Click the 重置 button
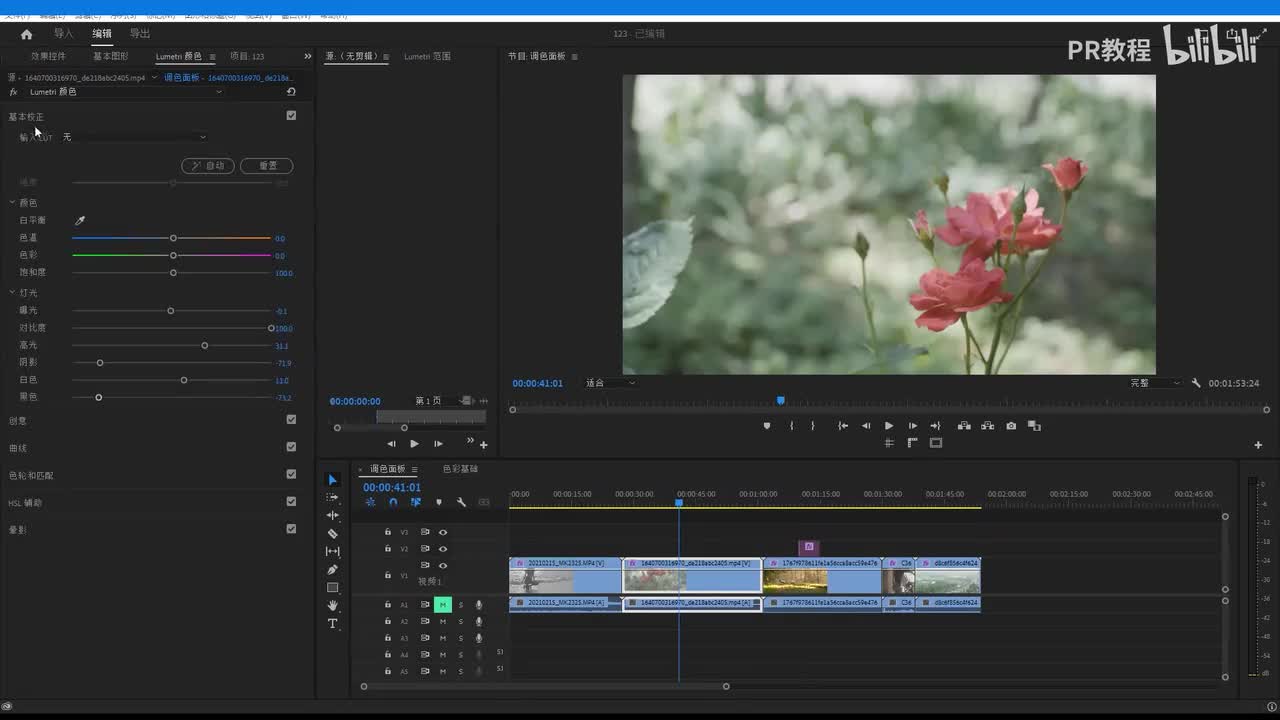1280x720 pixels. 267,166
